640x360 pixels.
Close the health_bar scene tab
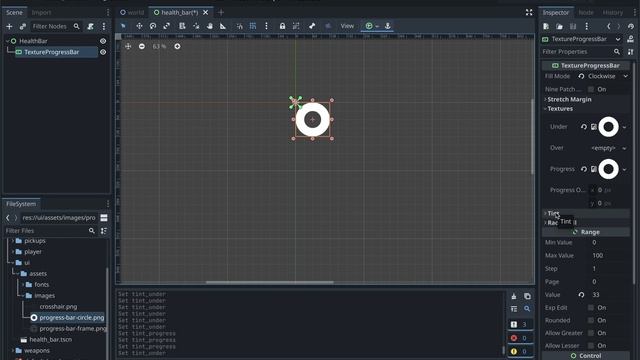click(x=206, y=12)
